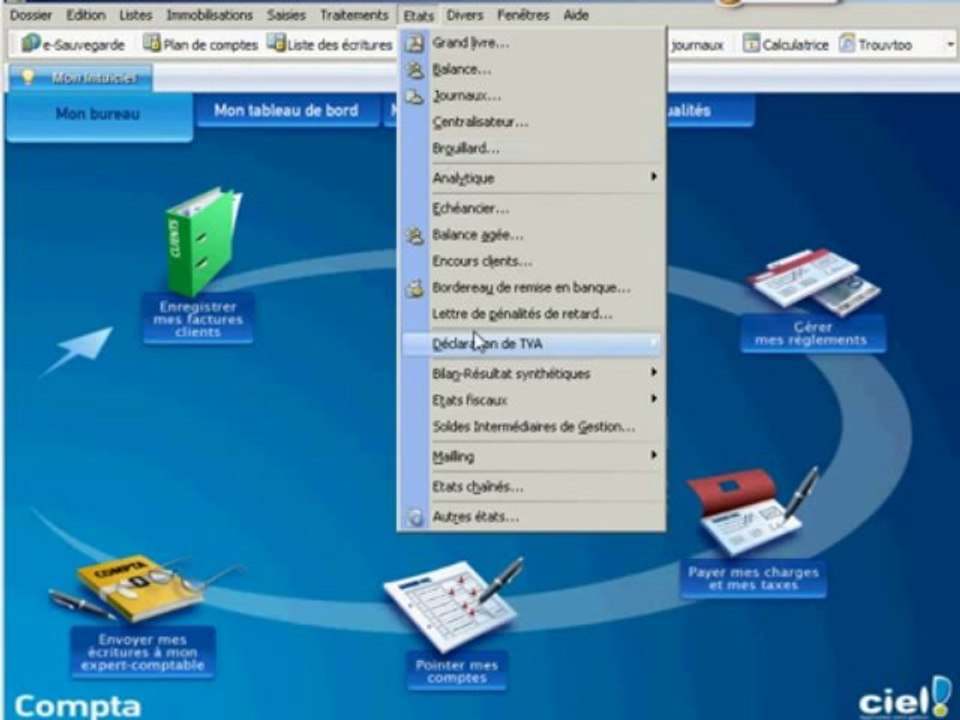Screen dimensions: 960x720
Task: Open the Immobilisations menu
Action: pos(209,15)
